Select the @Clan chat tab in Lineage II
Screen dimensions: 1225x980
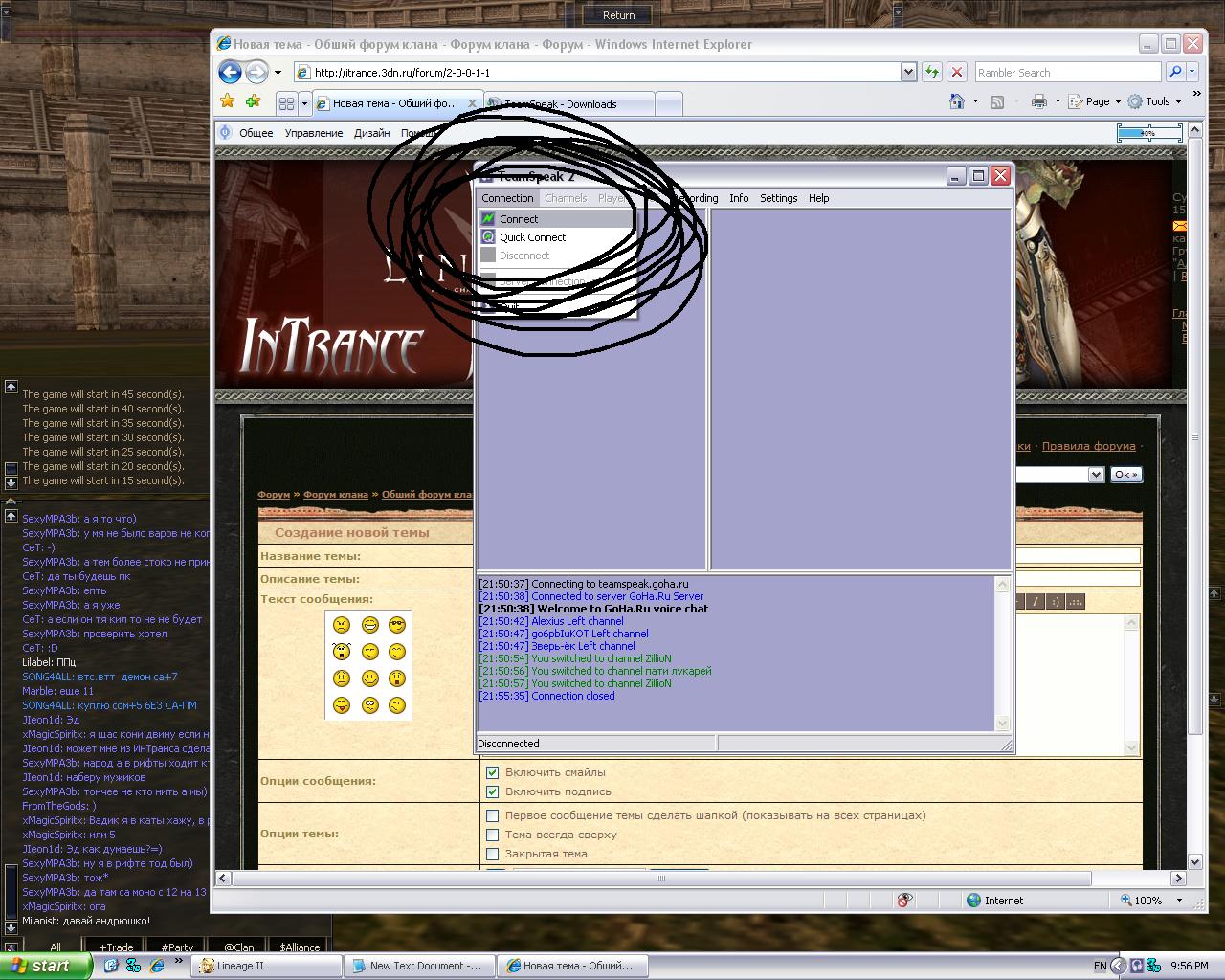pyautogui.click(x=239, y=947)
